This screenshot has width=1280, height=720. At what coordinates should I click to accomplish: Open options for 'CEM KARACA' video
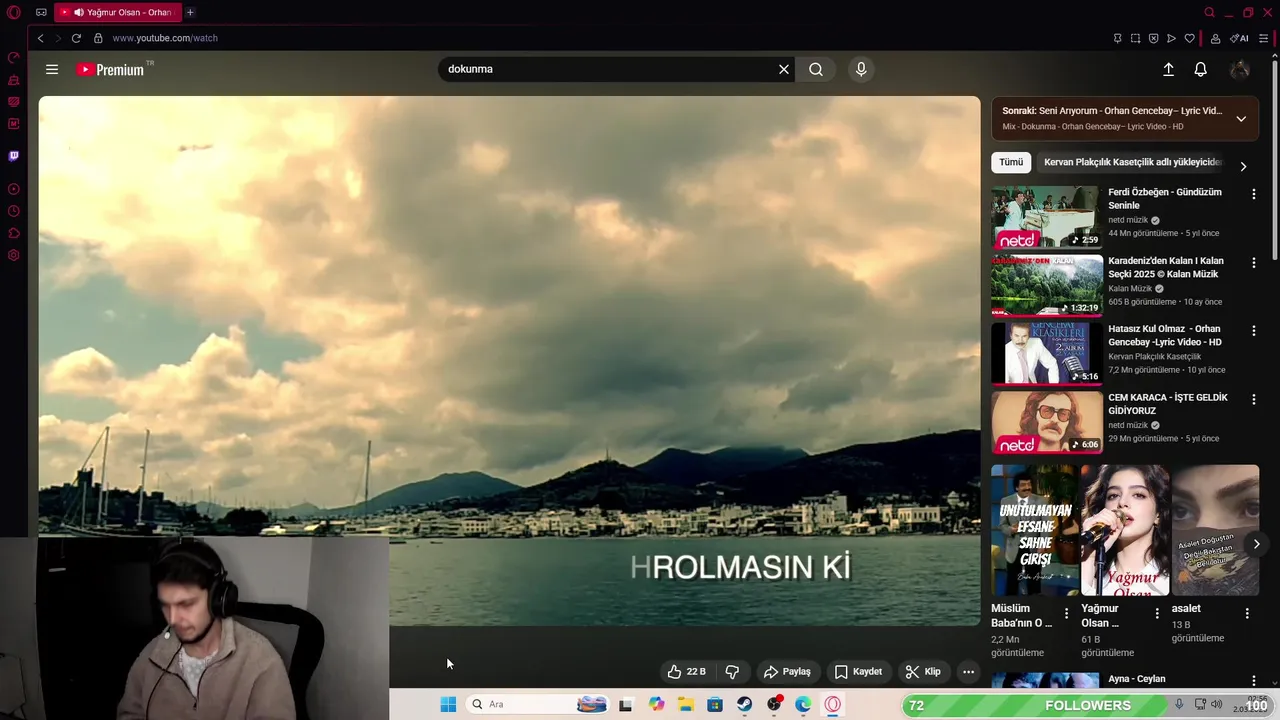click(1253, 399)
